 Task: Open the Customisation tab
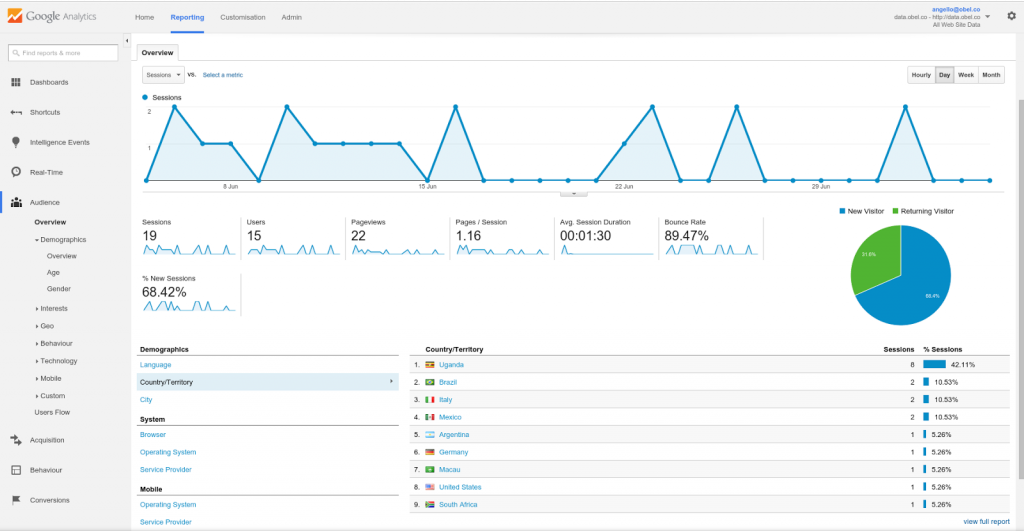(243, 18)
